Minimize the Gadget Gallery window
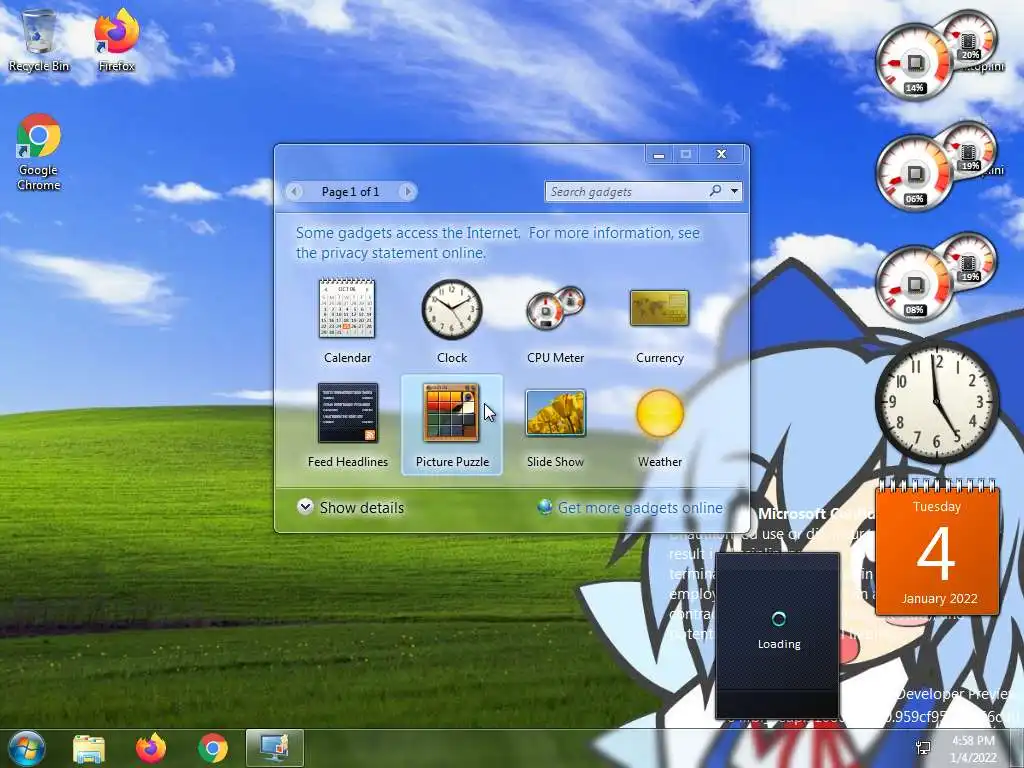This screenshot has height=768, width=1024. [x=659, y=154]
